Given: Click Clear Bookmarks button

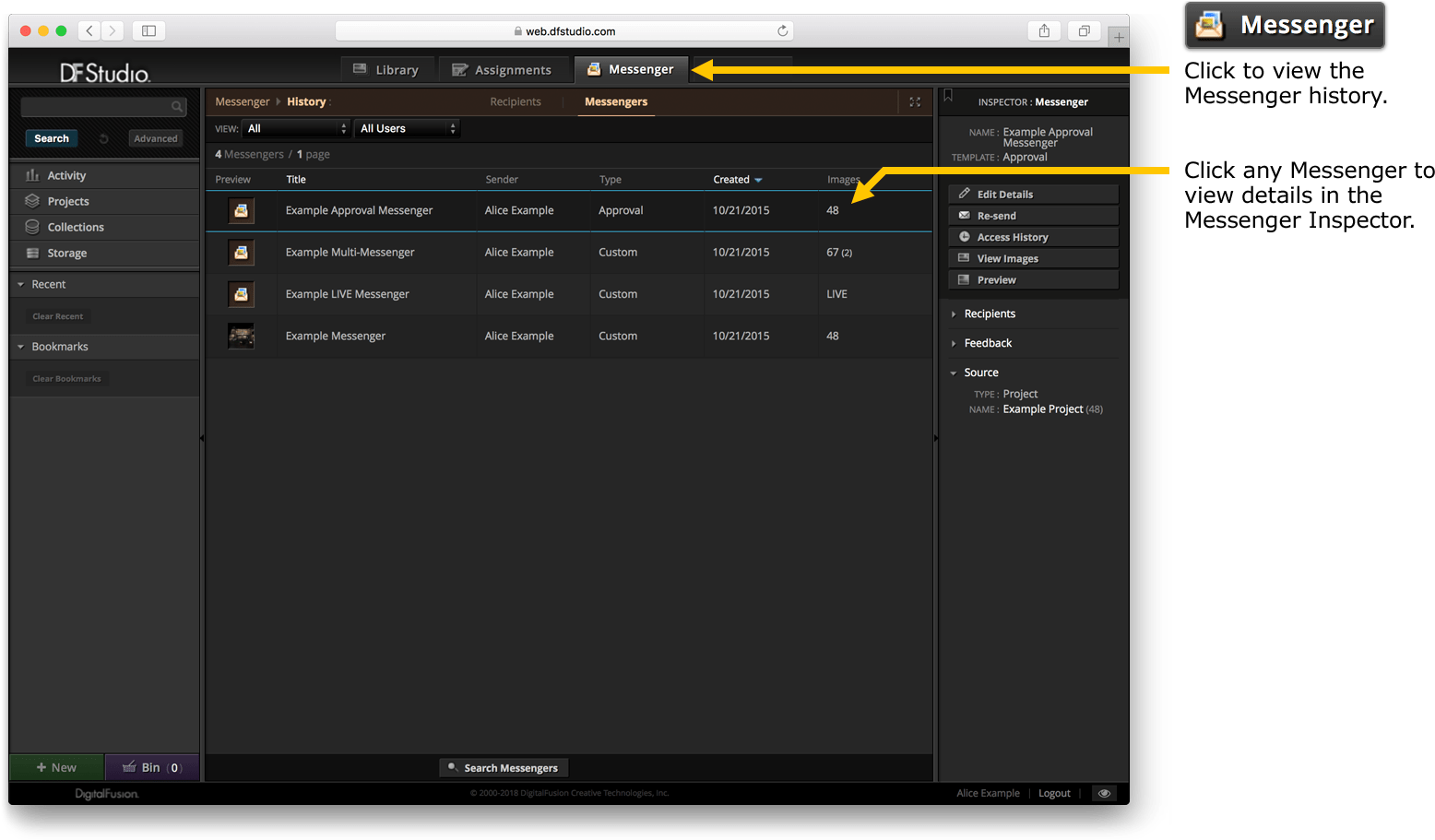Looking at the screenshot, I should coord(66,378).
